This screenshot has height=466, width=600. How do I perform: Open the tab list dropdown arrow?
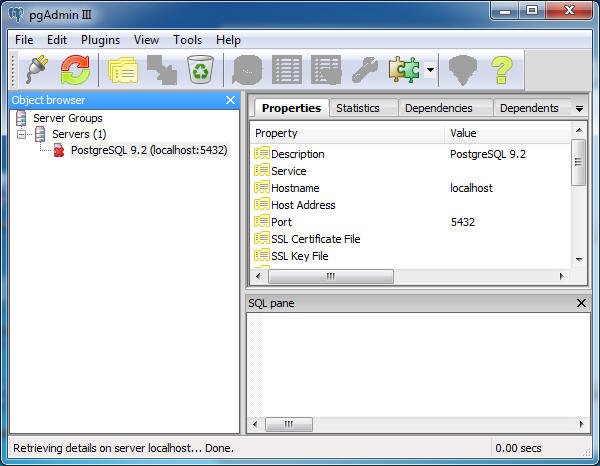(x=579, y=109)
